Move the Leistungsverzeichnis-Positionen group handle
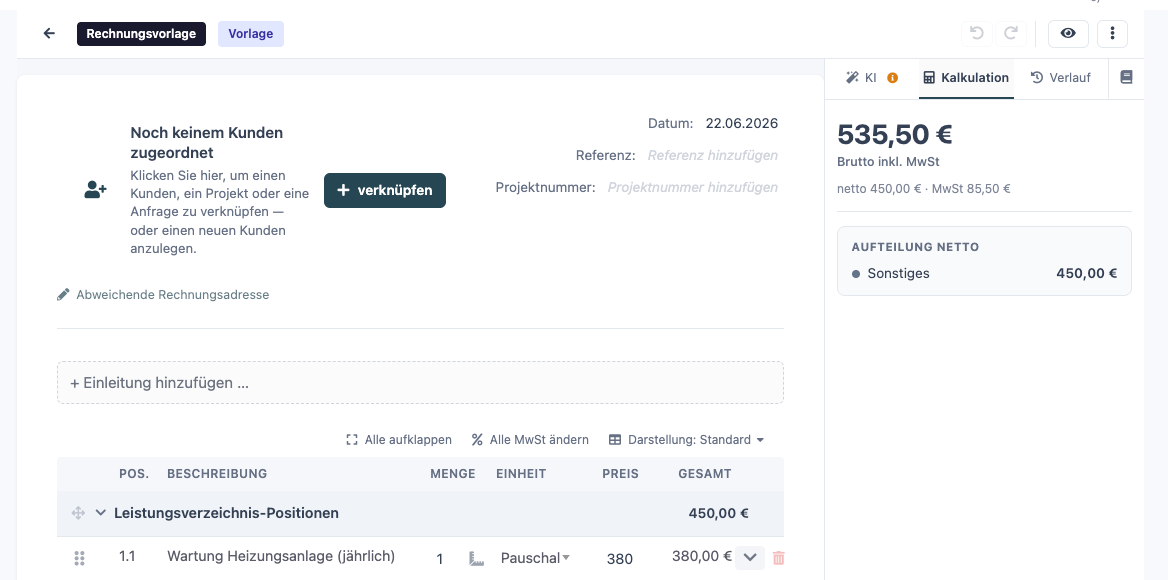This screenshot has height=580, width=1168. pos(77,513)
